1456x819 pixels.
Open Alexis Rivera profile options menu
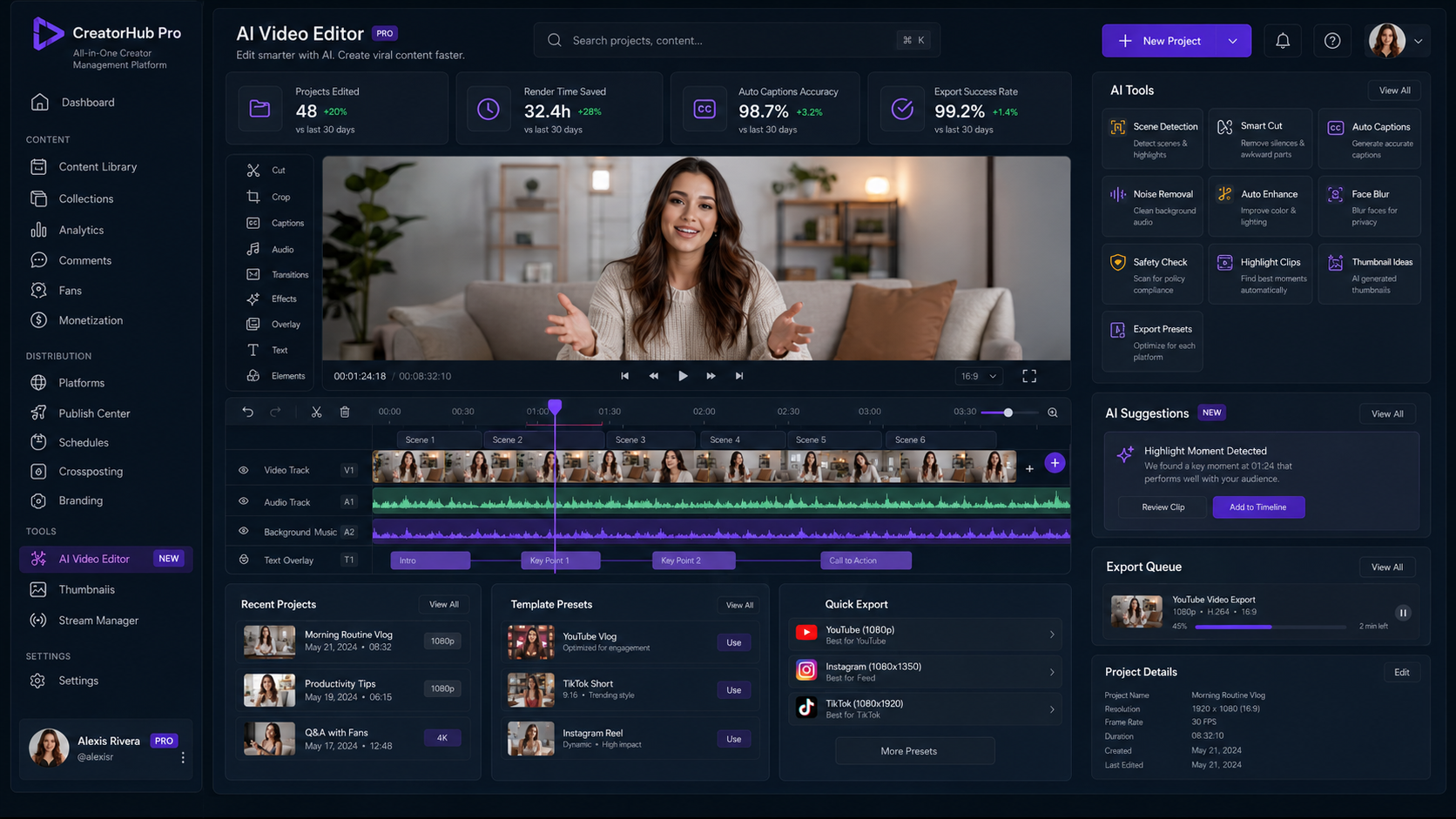(183, 757)
